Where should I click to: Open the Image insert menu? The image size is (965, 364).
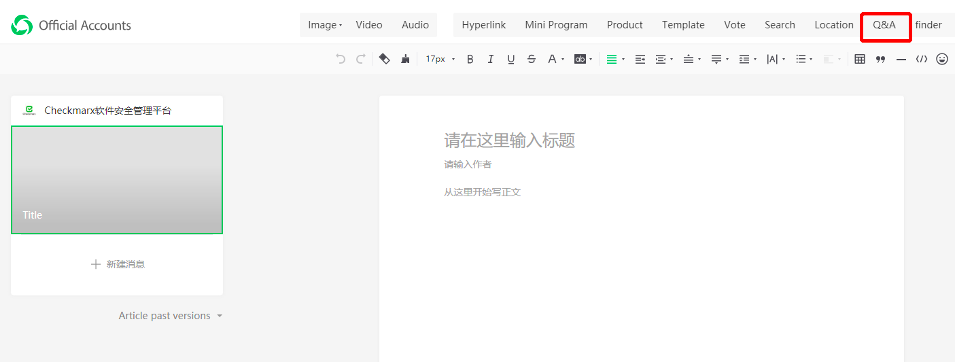point(325,25)
